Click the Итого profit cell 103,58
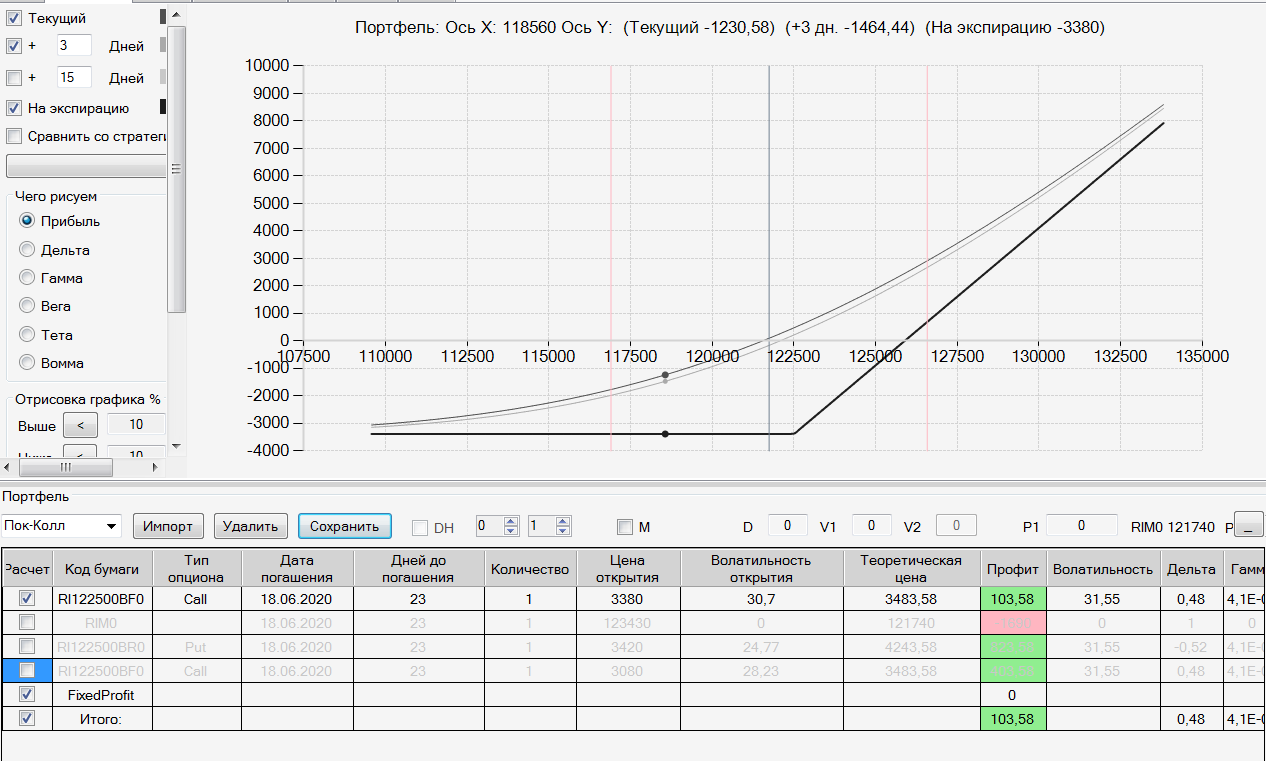The width and height of the screenshot is (1266, 761). pos(1014,718)
